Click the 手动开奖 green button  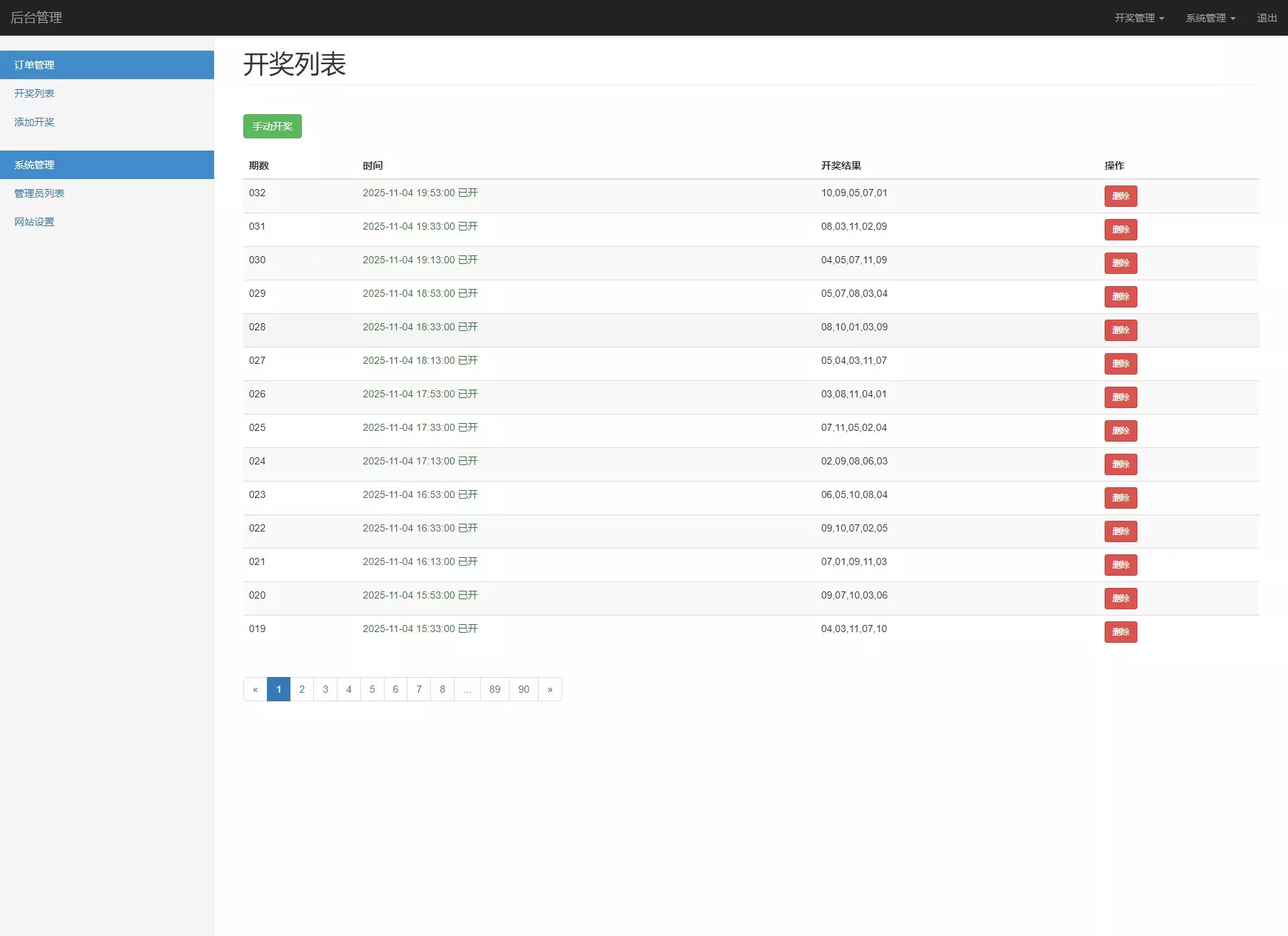272,126
